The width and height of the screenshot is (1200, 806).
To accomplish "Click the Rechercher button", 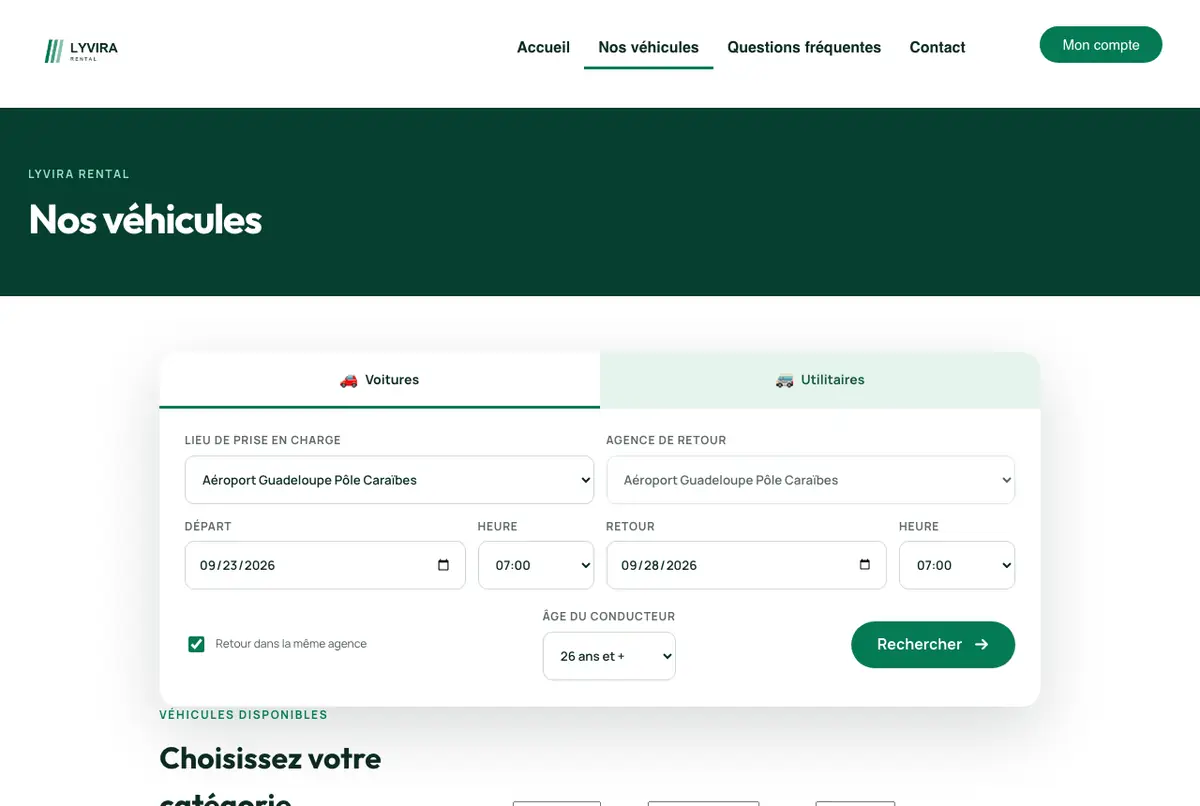I will [x=933, y=645].
